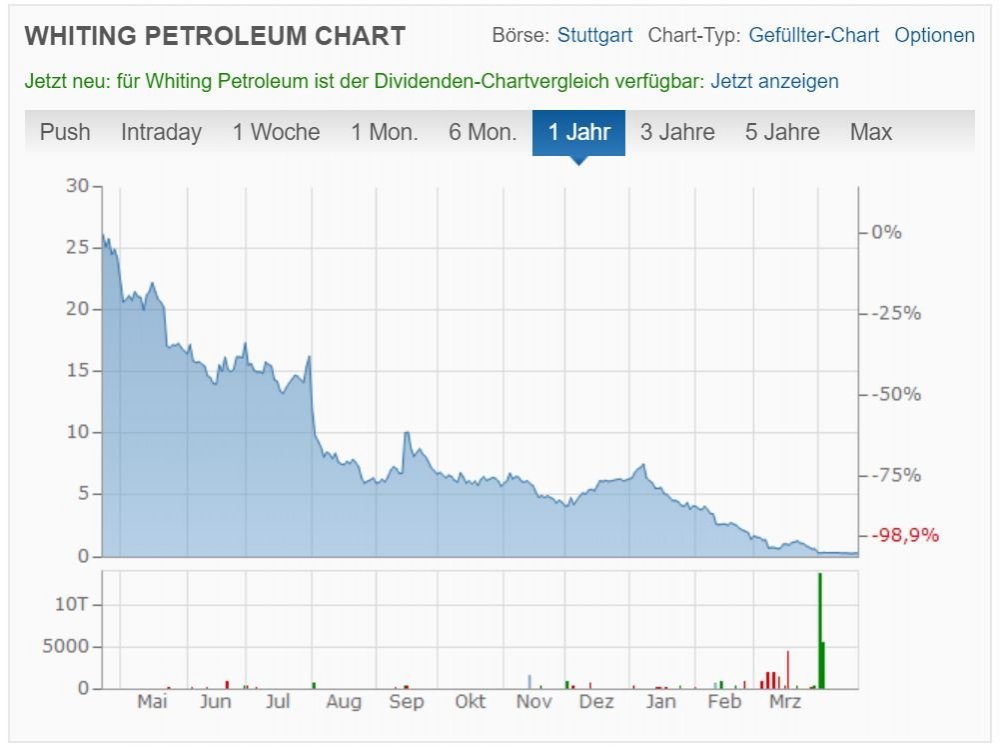View the 3 Jahre chart range
The width and height of the screenshot is (1000, 747).
677,132
